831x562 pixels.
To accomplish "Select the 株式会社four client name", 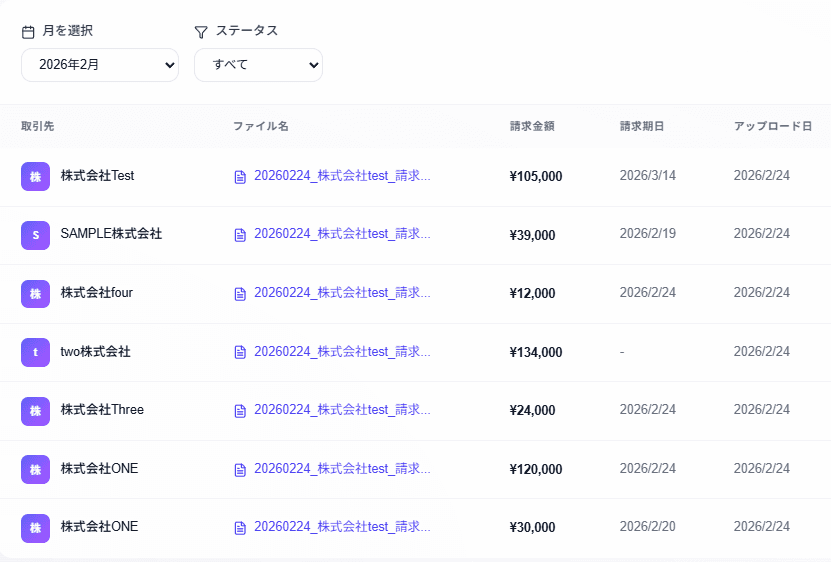I will coord(96,293).
